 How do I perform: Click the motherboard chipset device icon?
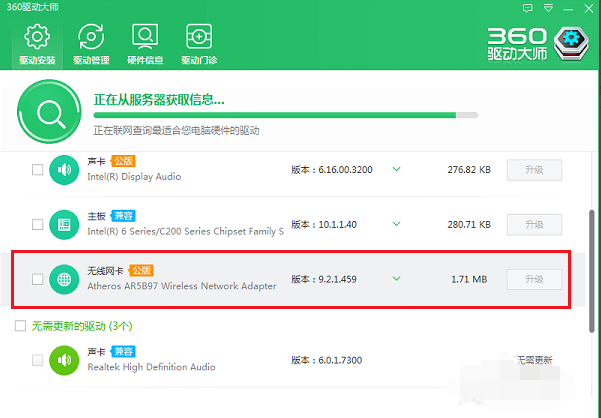tap(64, 225)
